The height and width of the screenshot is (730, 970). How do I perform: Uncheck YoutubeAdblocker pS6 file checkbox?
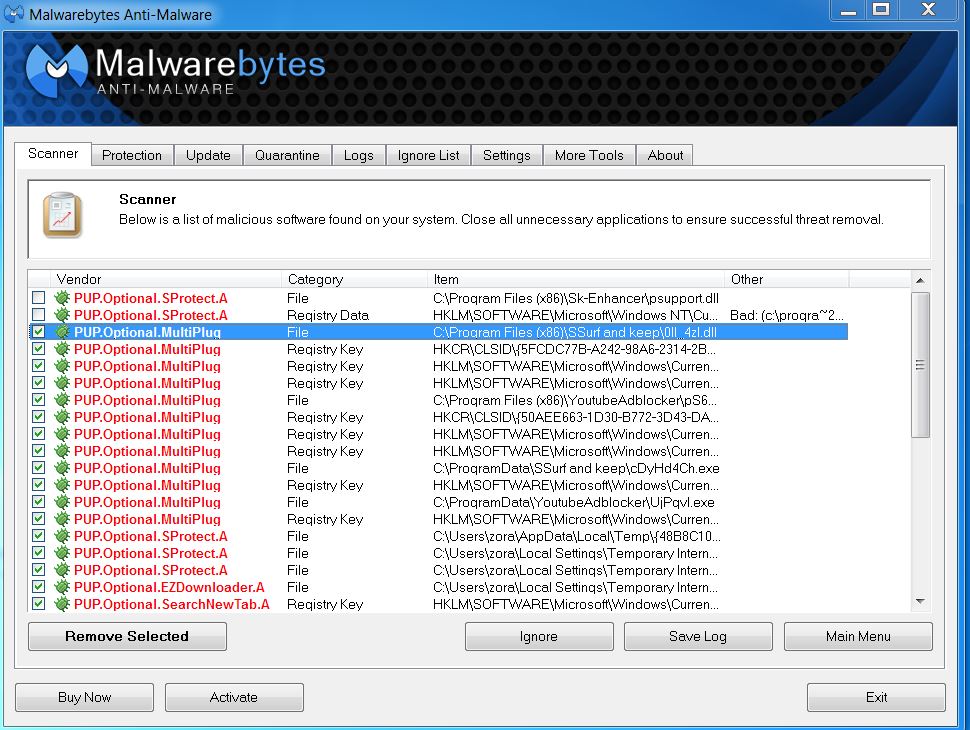tap(38, 400)
